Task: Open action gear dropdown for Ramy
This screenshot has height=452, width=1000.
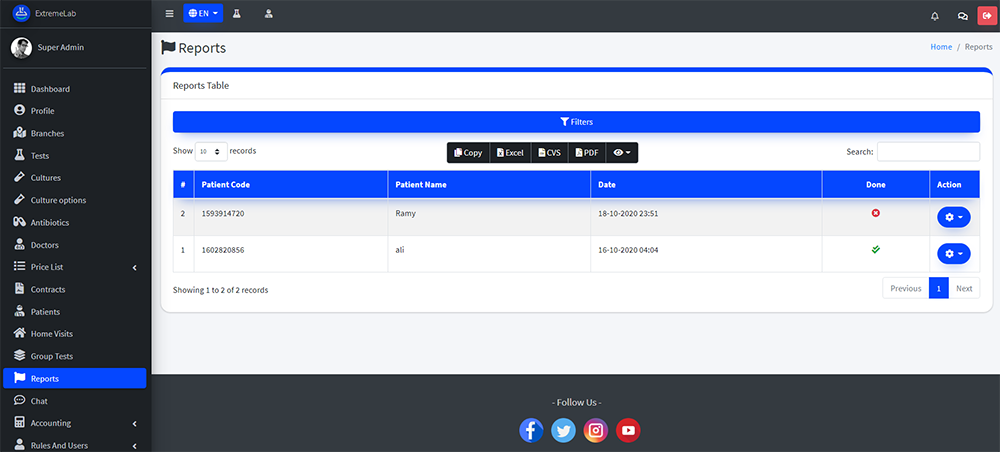Action: [953, 217]
